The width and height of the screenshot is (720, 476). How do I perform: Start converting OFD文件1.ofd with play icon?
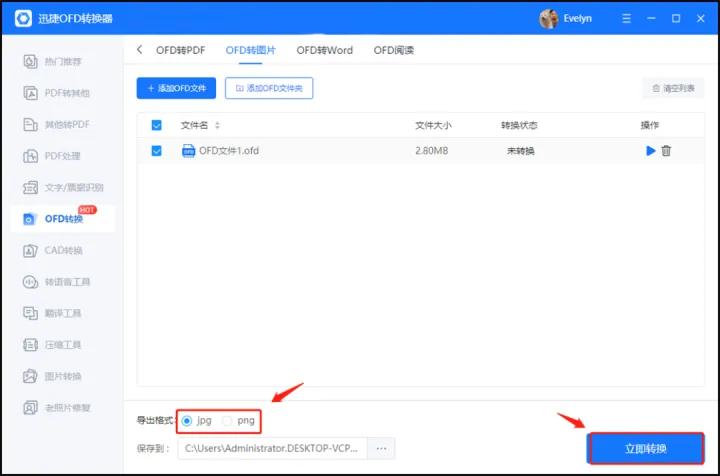(650, 151)
